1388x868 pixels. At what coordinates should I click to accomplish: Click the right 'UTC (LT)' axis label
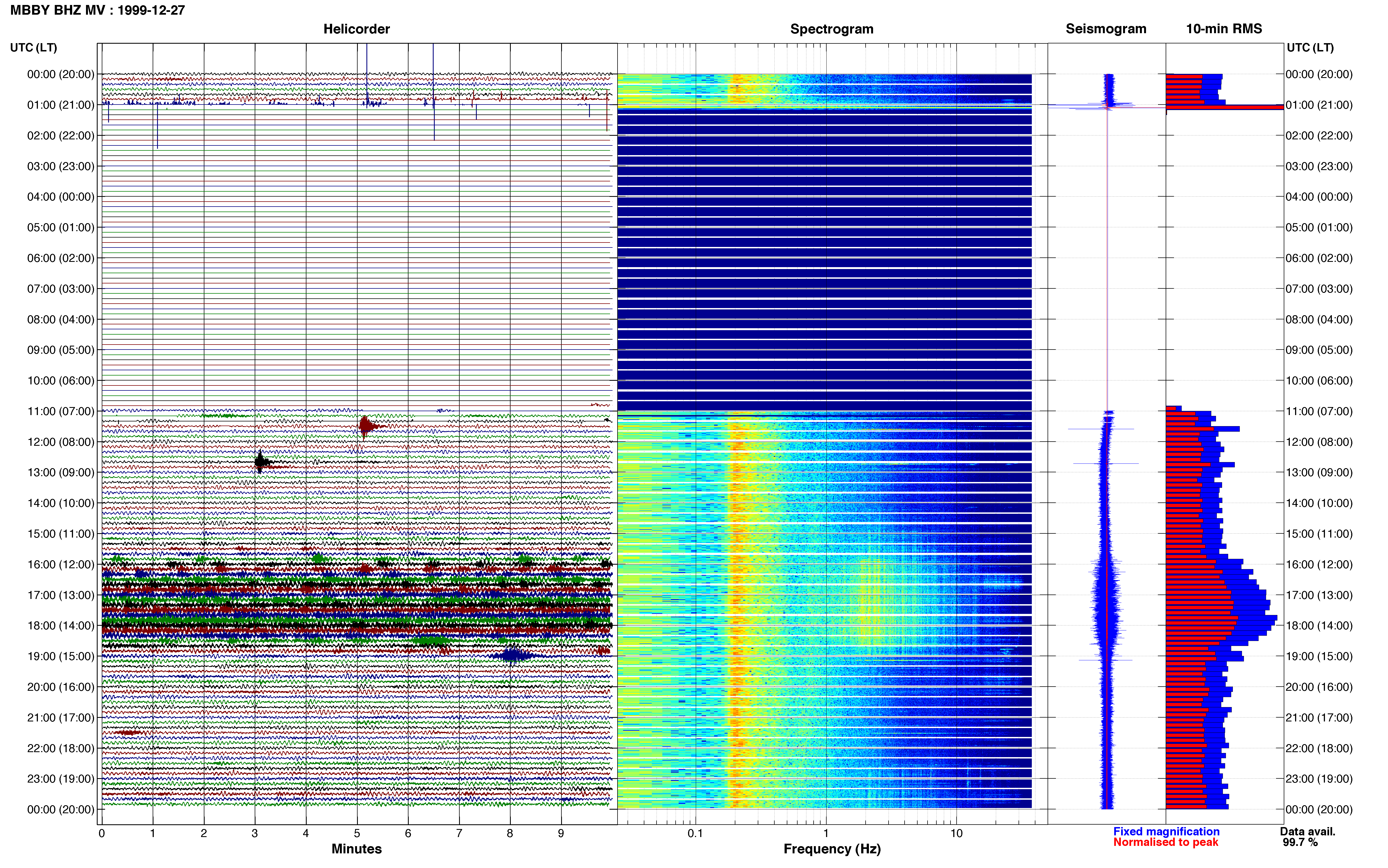1311,48
